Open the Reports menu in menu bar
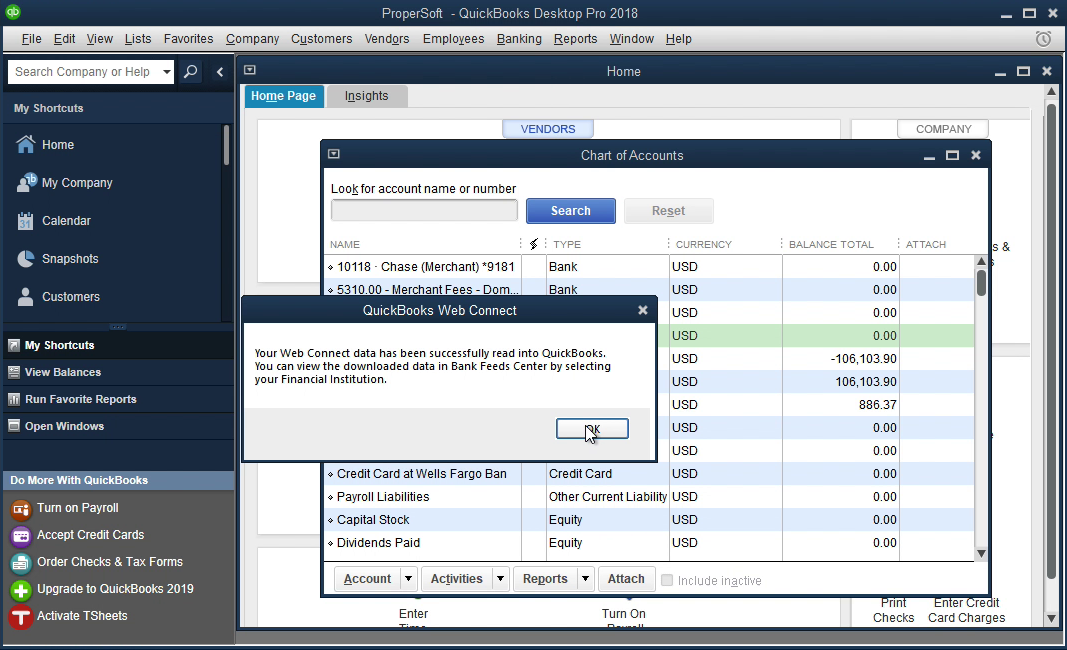The width and height of the screenshot is (1067, 650). pyautogui.click(x=575, y=39)
